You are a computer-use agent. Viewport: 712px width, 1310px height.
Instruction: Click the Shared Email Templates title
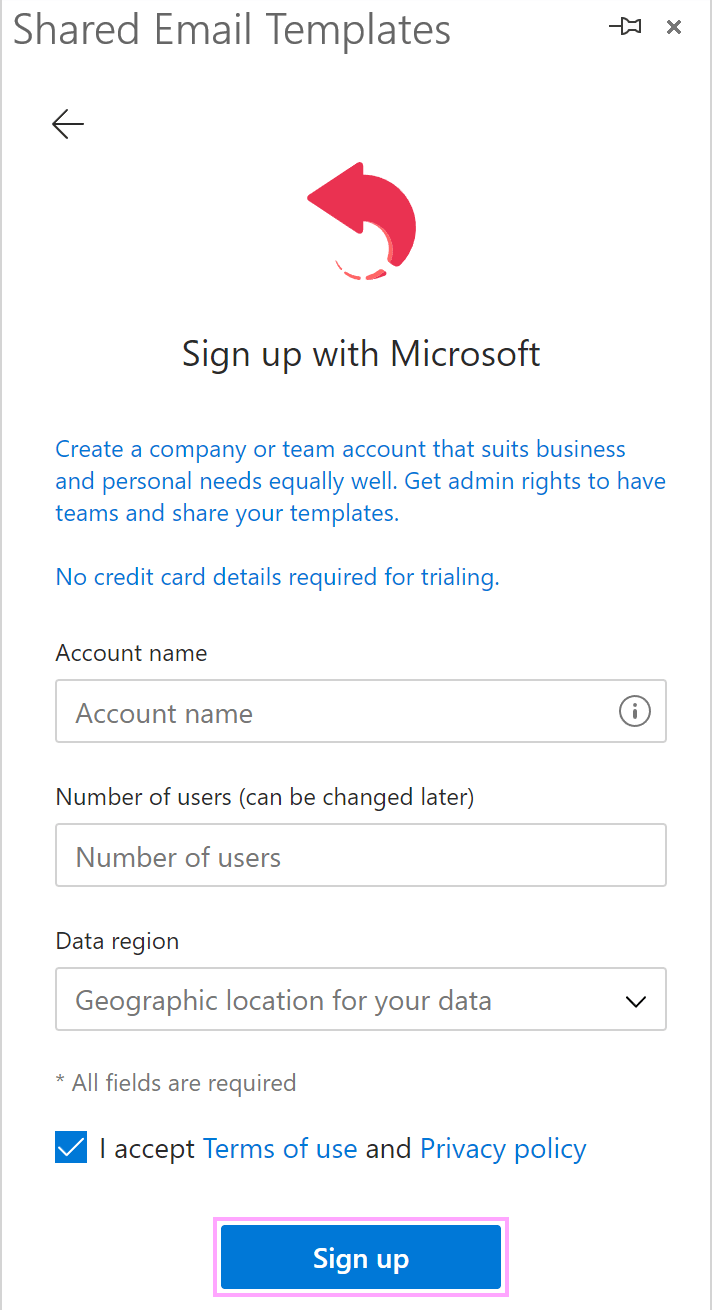(x=232, y=30)
